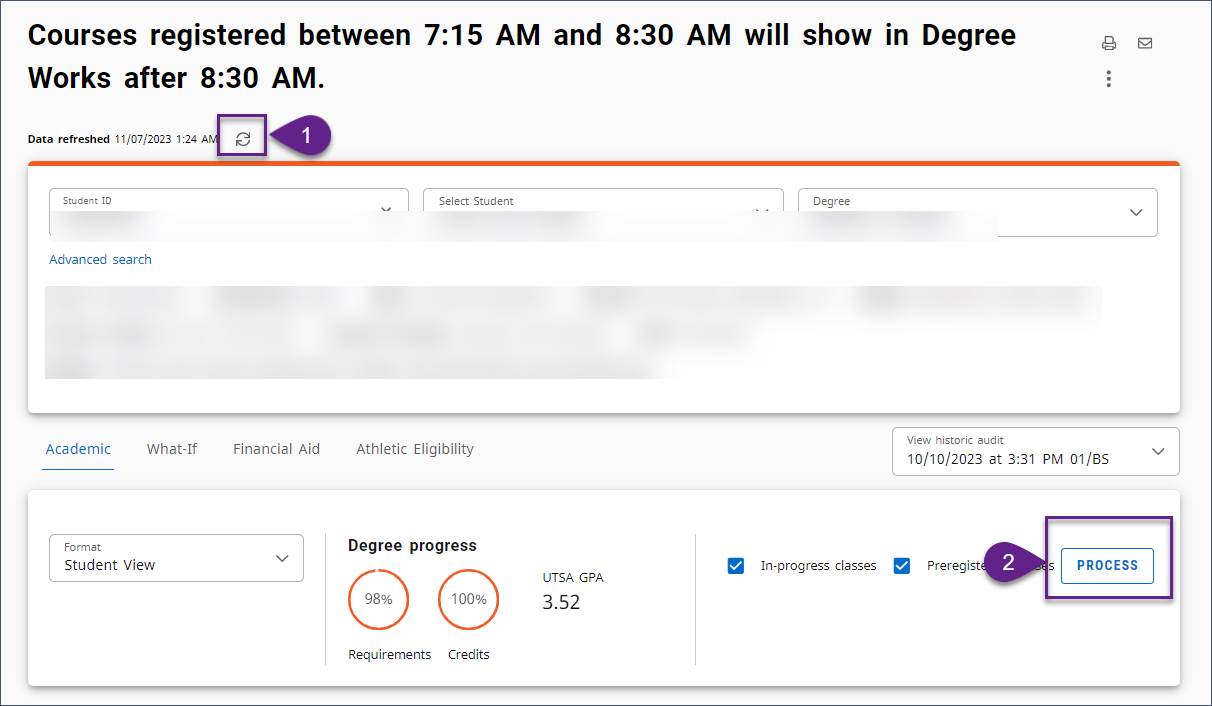The width and height of the screenshot is (1212, 706).
Task: Select the Athletic Eligibility tab
Action: click(415, 449)
